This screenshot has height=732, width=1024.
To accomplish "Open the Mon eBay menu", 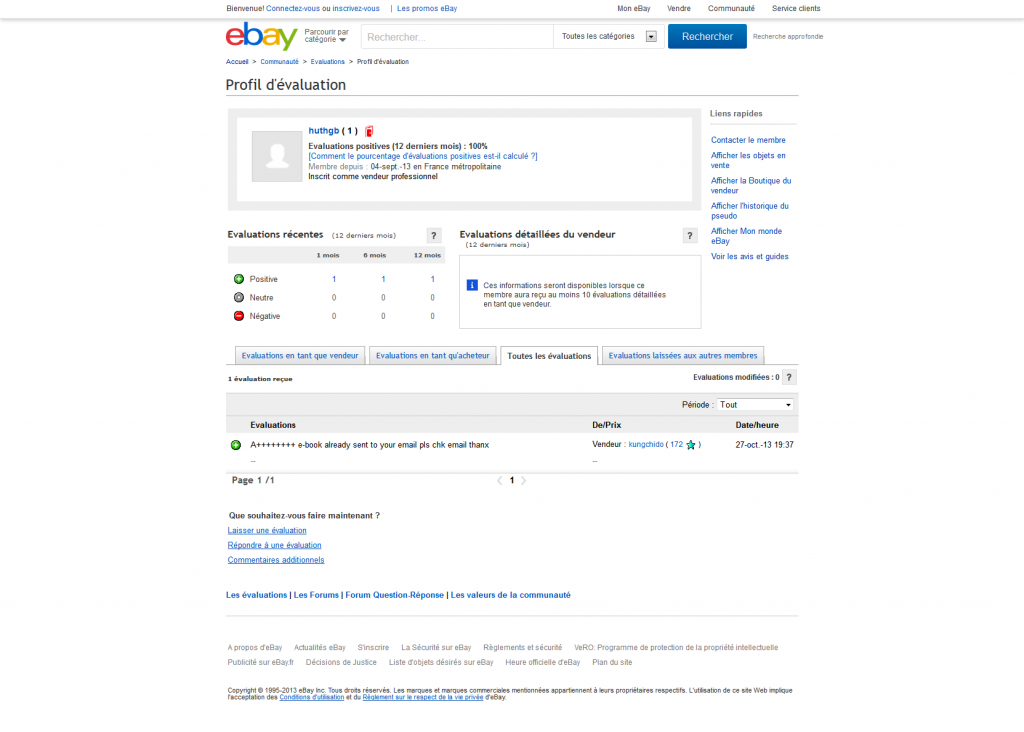I will coord(633,8).
